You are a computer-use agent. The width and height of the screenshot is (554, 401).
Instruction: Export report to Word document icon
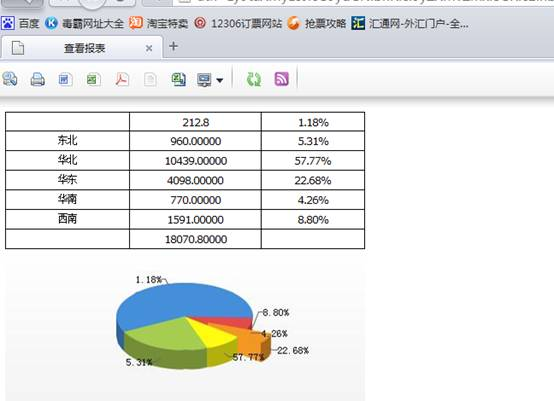[x=65, y=79]
